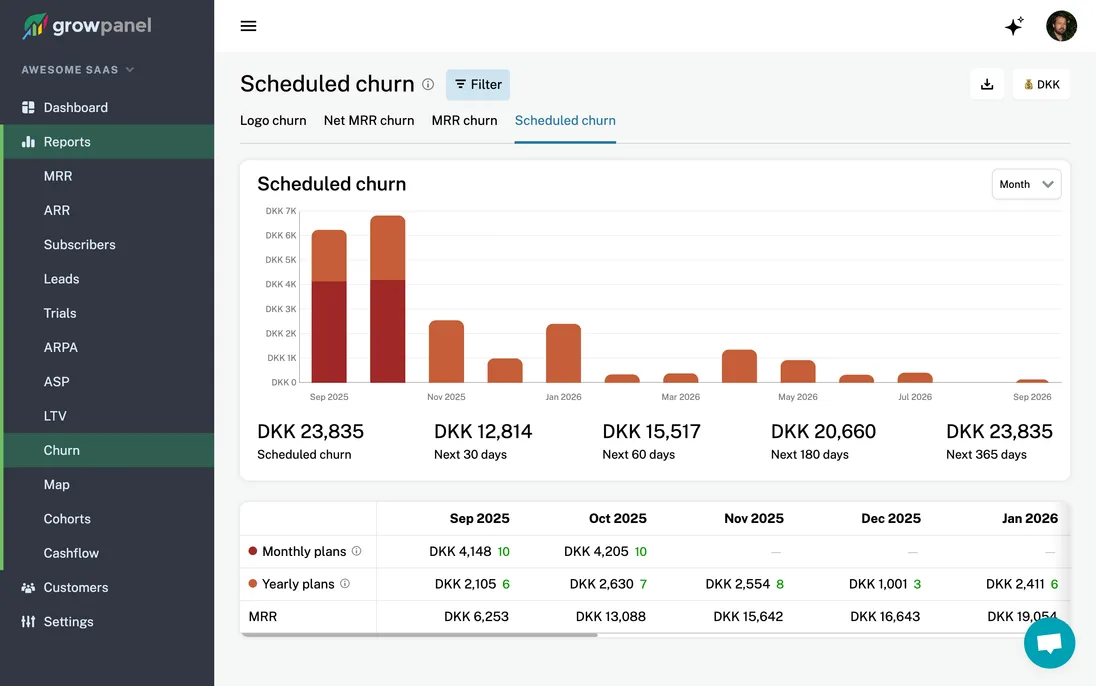Click the Oct 2025 chart bar
The height and width of the screenshot is (686, 1096).
pos(388,300)
